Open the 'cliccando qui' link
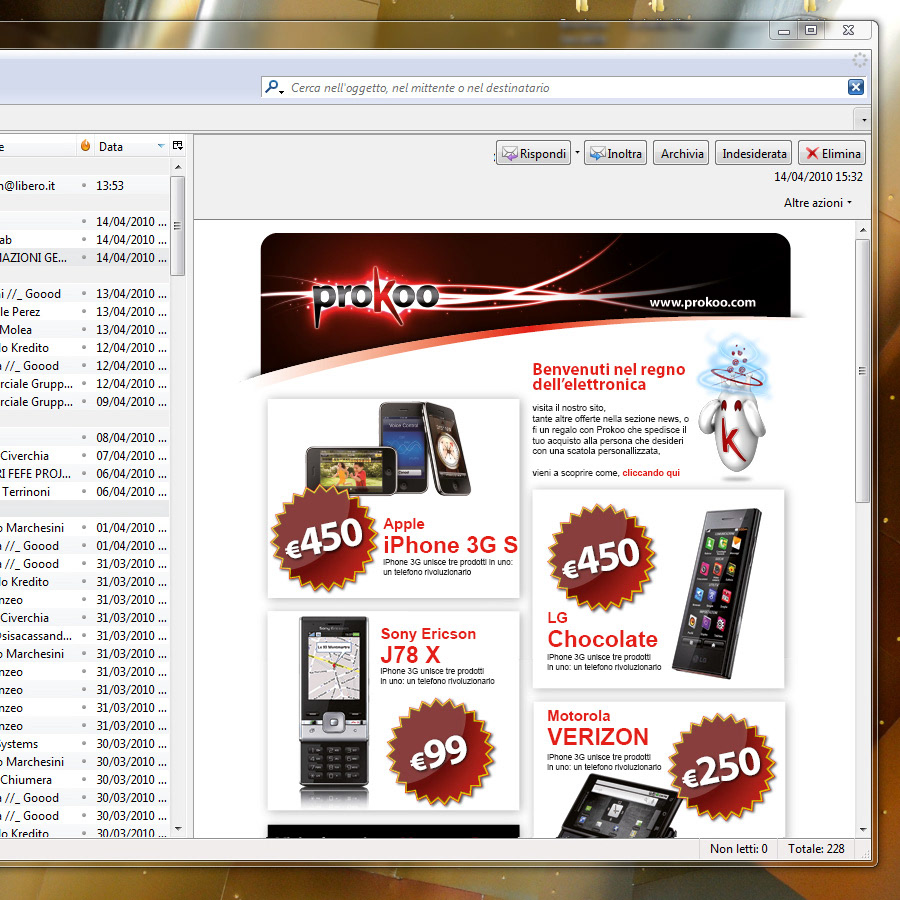900x900 pixels. pos(651,473)
